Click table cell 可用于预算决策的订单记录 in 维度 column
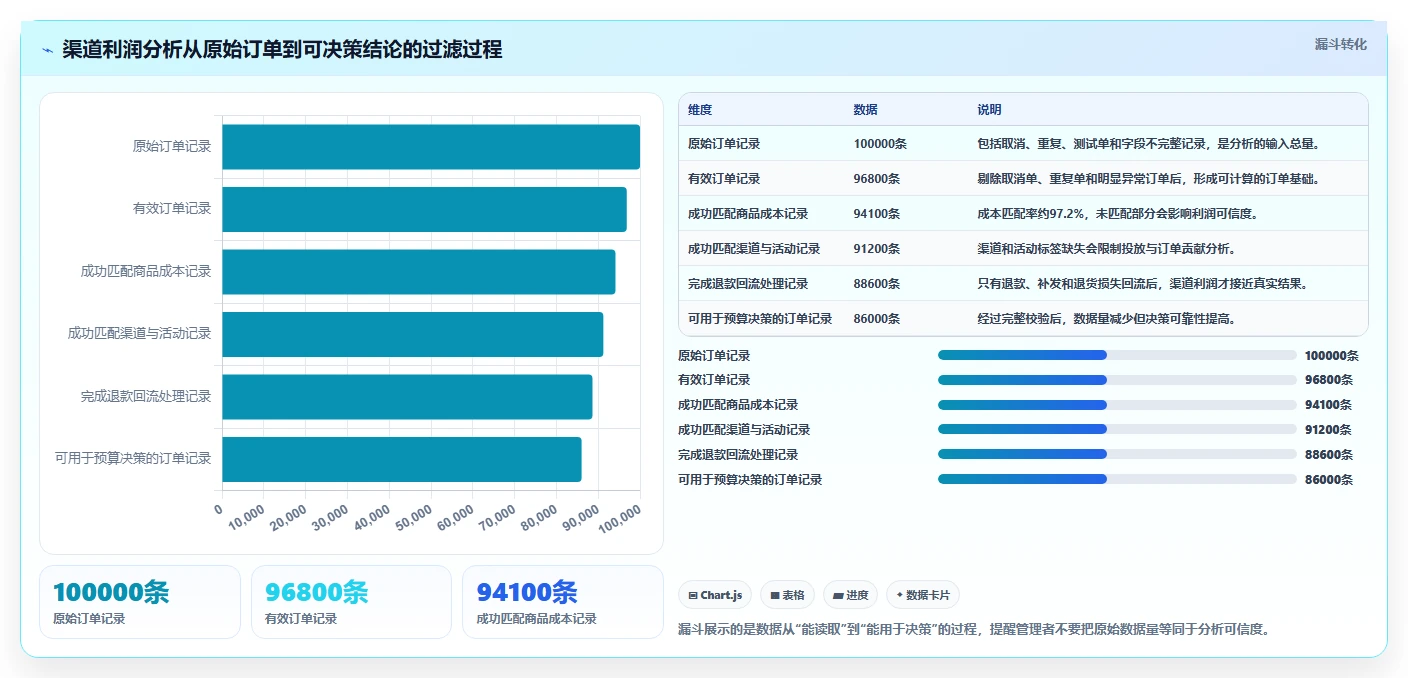The image size is (1408, 678). tap(760, 319)
